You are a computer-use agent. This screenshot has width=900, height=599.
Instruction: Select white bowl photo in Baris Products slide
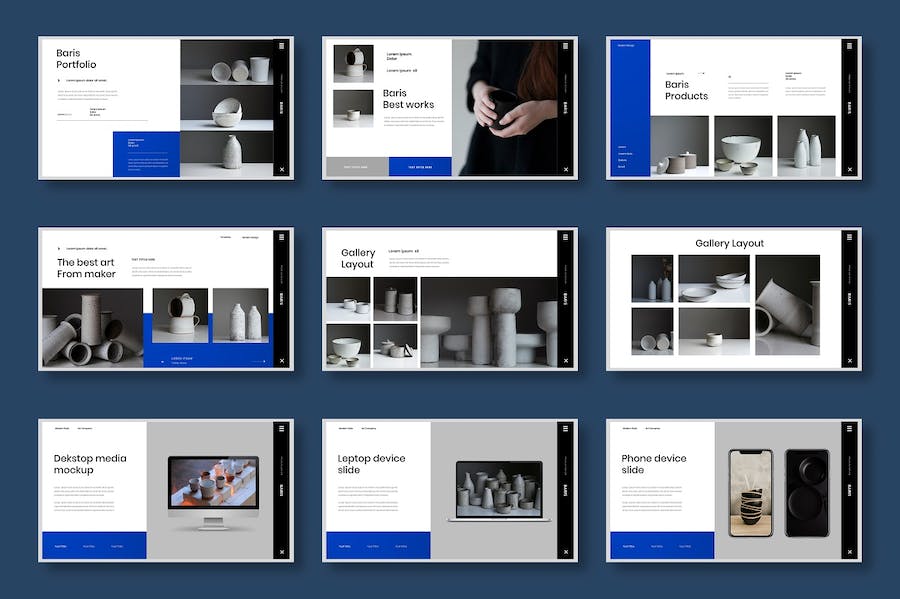(x=742, y=146)
